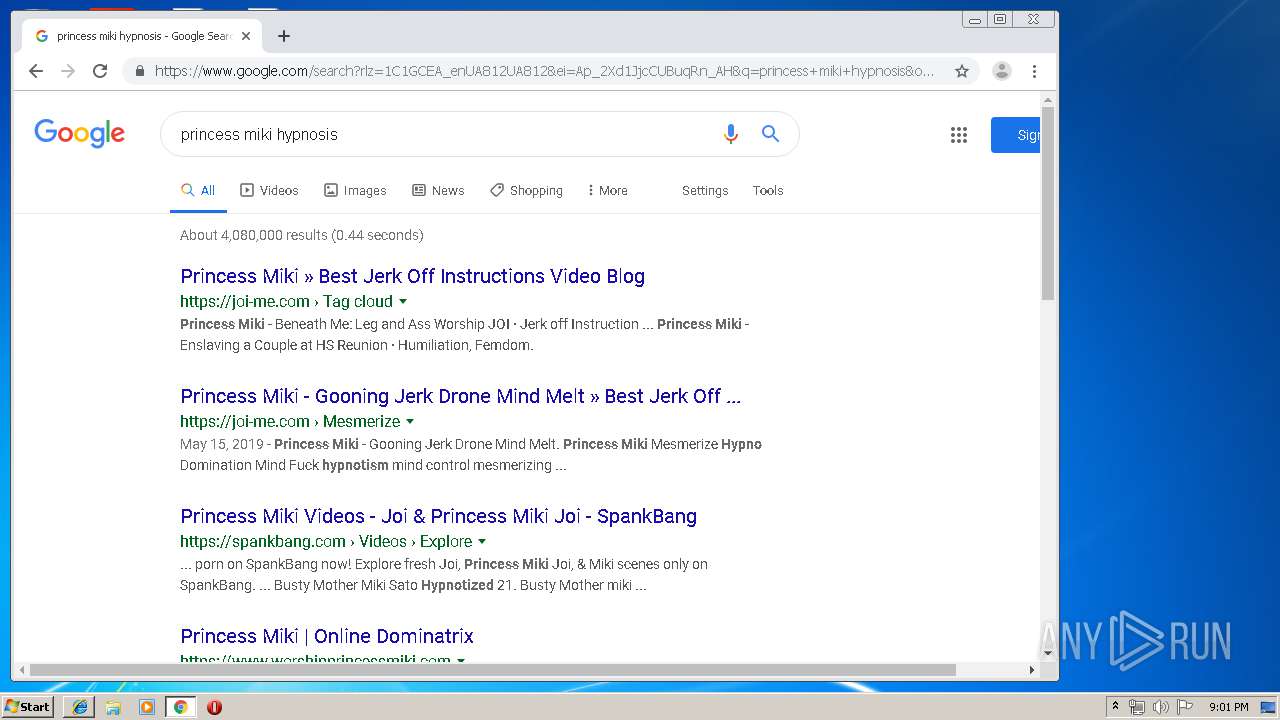Expand the Tag cloud result dropdown arrow
The width and height of the screenshot is (1280, 720).
click(403, 301)
